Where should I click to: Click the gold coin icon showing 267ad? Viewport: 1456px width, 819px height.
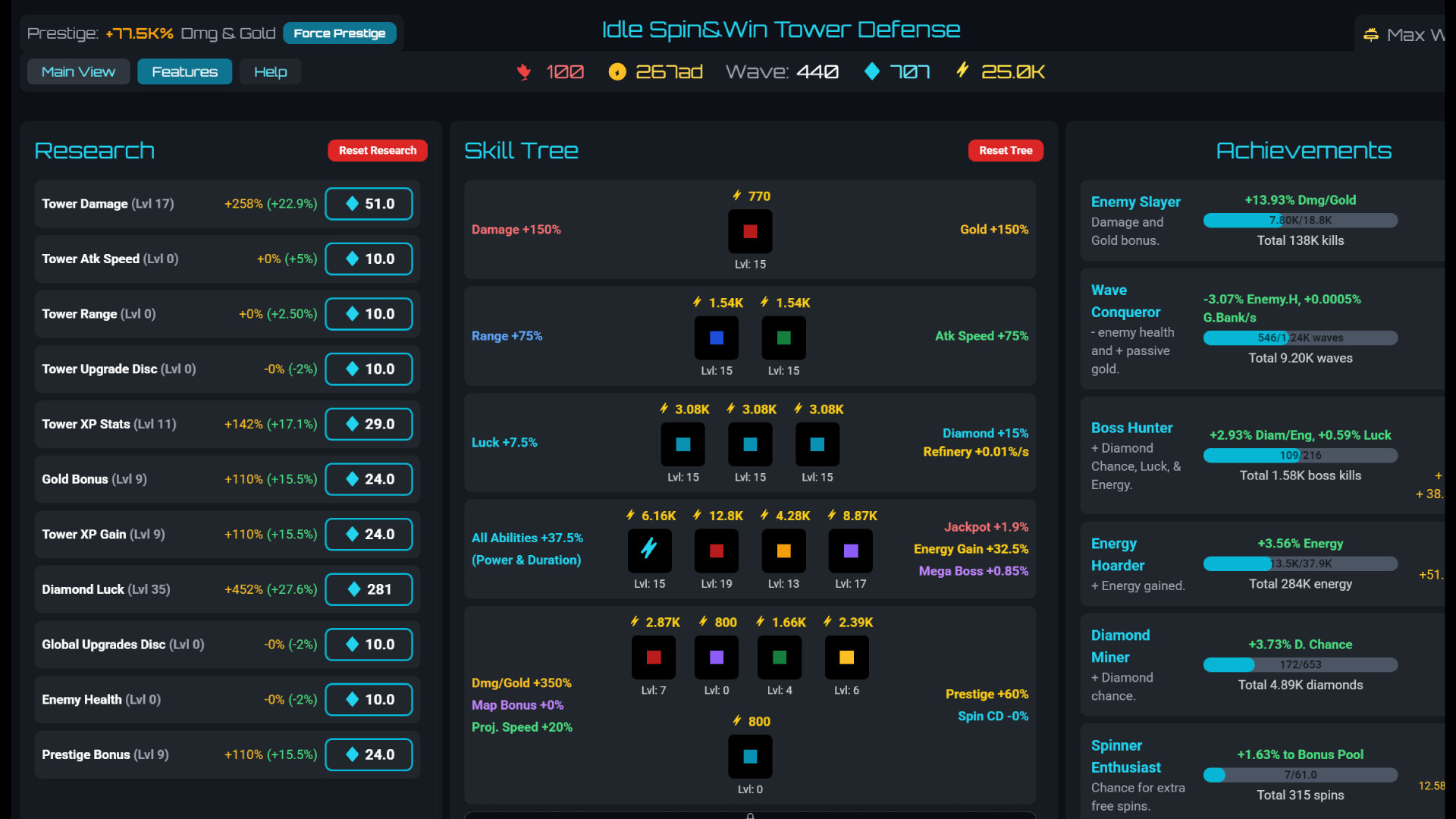point(618,71)
